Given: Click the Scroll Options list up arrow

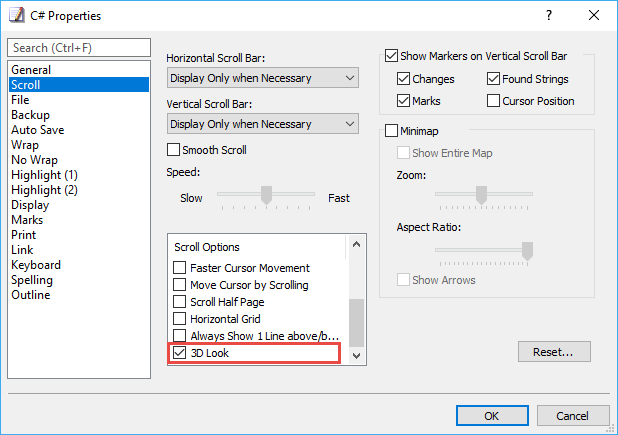Looking at the screenshot, I should [356, 244].
